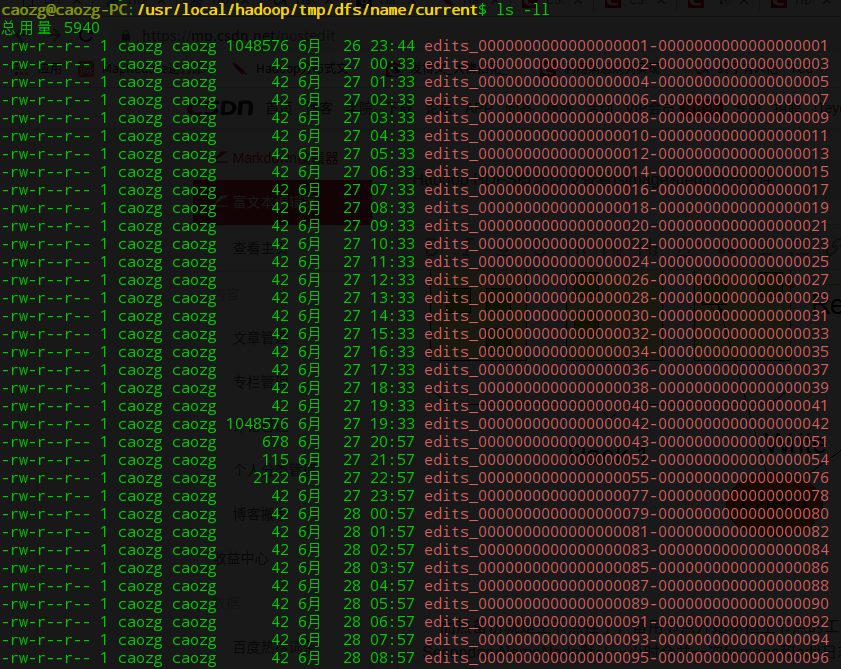Image resolution: width=841 pixels, height=669 pixels.
Task: Click the 1048576 size on the edits 042 row
Action: click(x=257, y=424)
